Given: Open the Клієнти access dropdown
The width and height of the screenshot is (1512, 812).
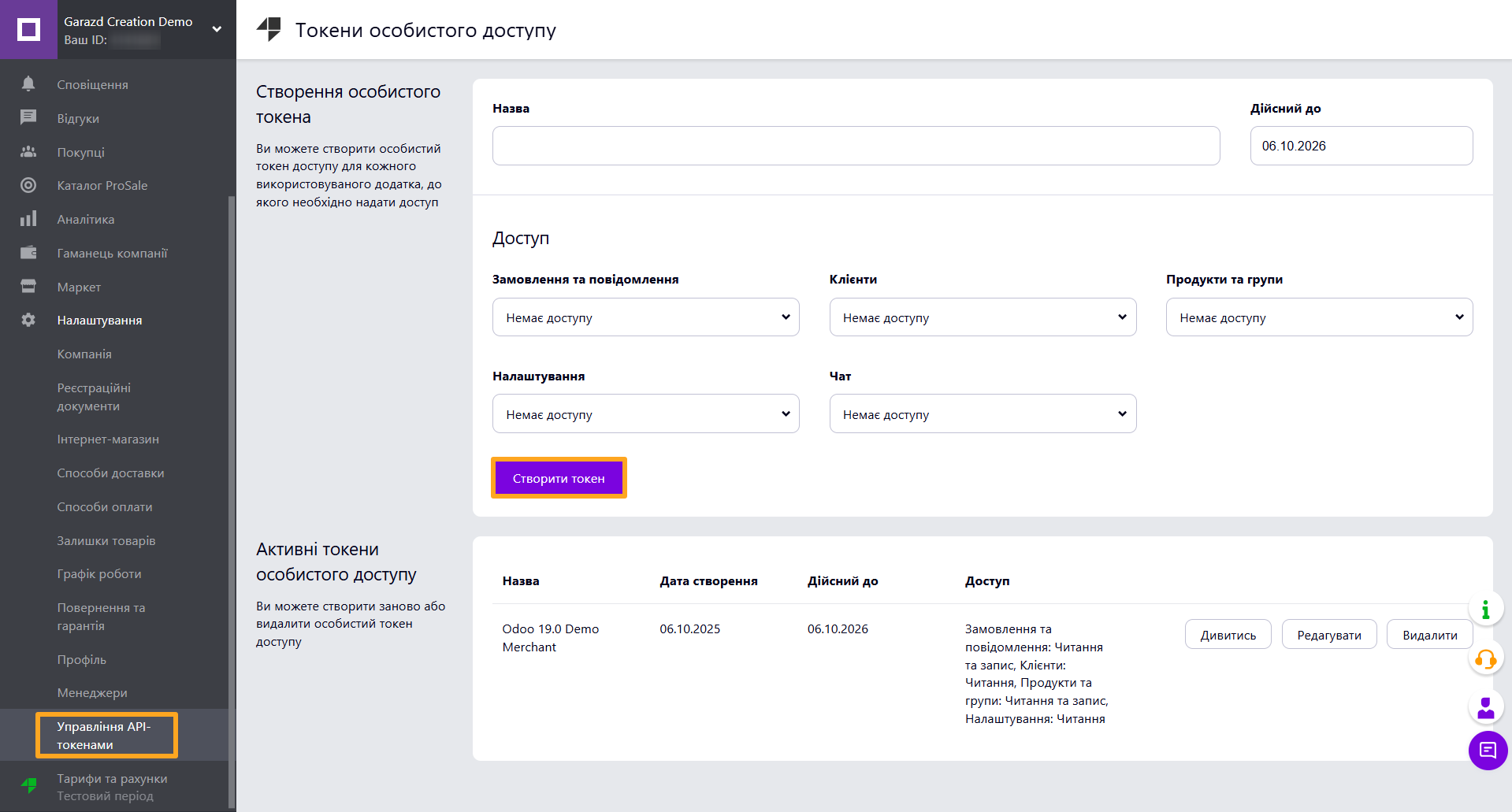Looking at the screenshot, I should point(982,317).
